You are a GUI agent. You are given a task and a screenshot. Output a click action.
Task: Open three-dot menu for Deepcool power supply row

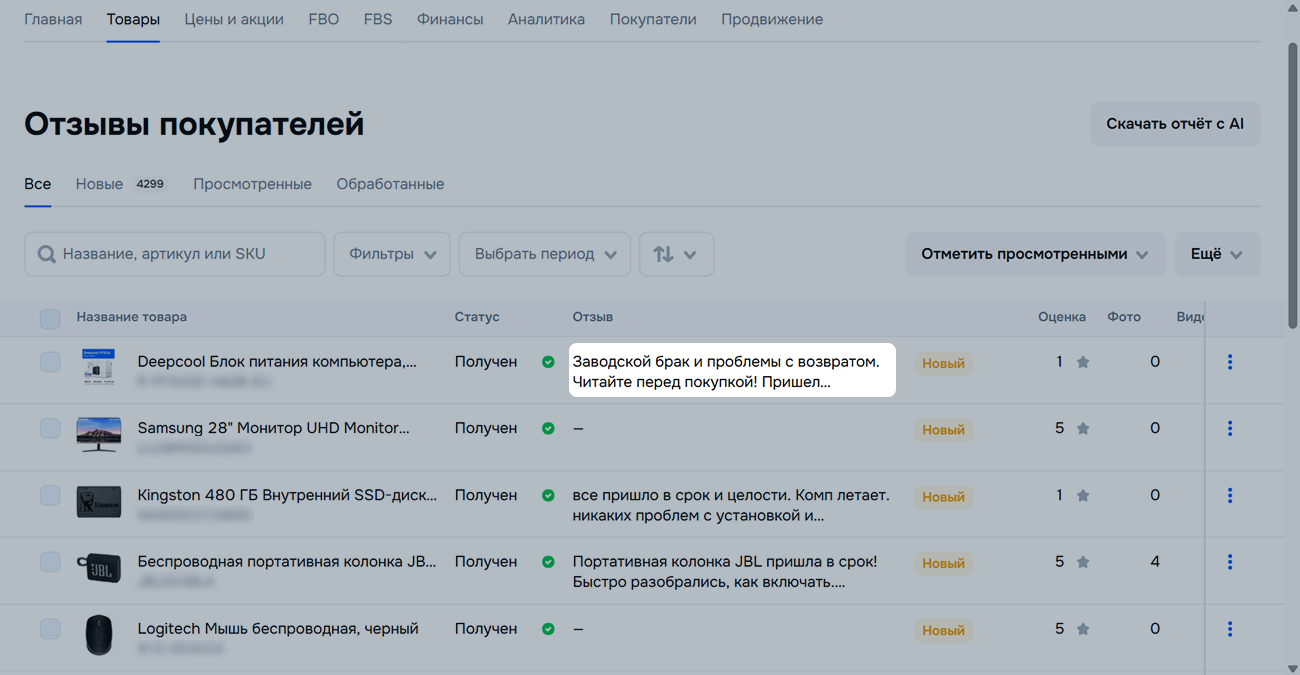click(x=1229, y=362)
